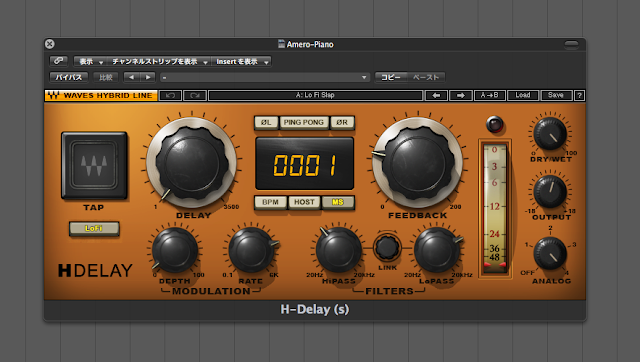Click the HiPASS filter knob
Screen dimensions: 640x362
[x=338, y=250]
